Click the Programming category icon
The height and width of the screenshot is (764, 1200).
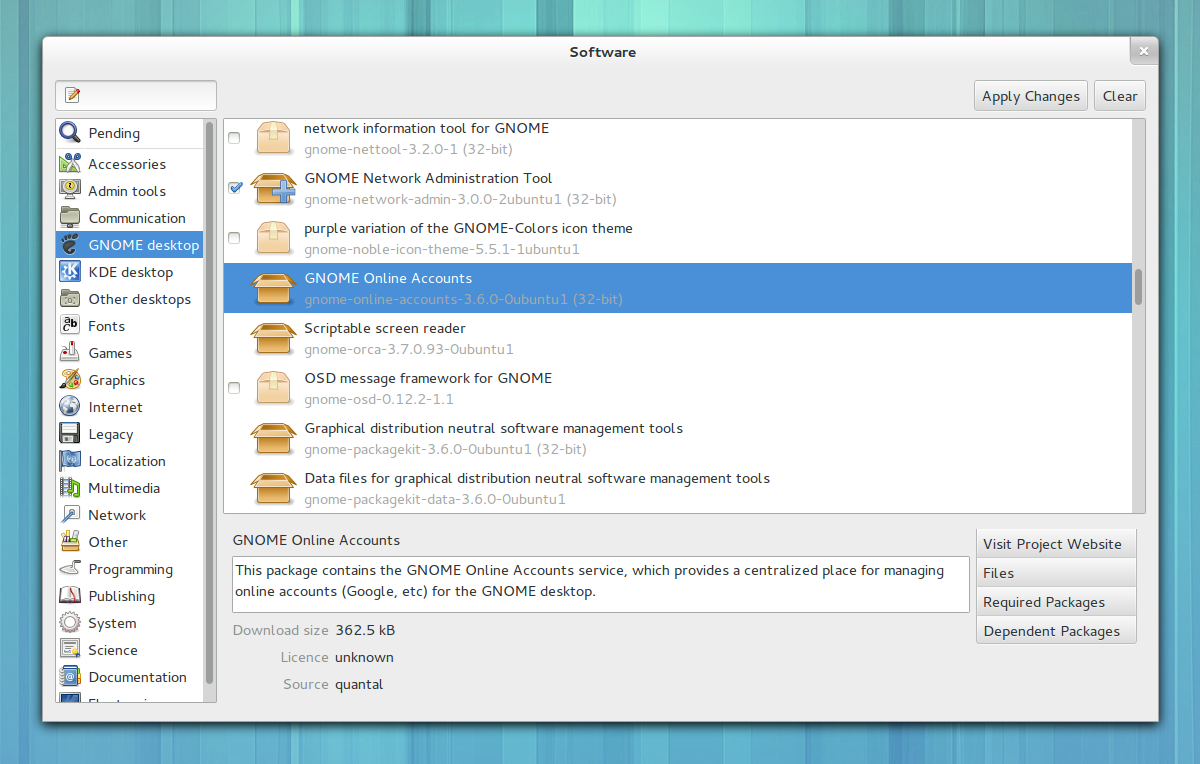pos(70,568)
